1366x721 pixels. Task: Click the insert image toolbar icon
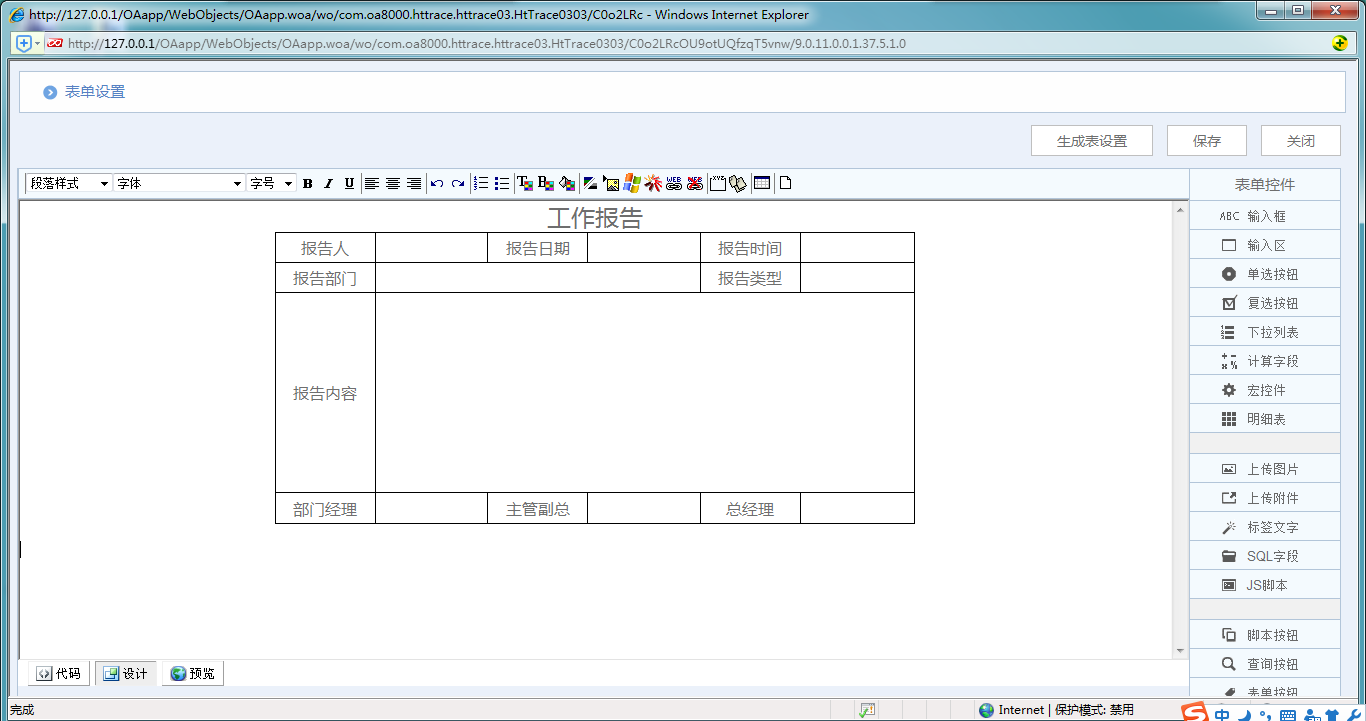611,184
